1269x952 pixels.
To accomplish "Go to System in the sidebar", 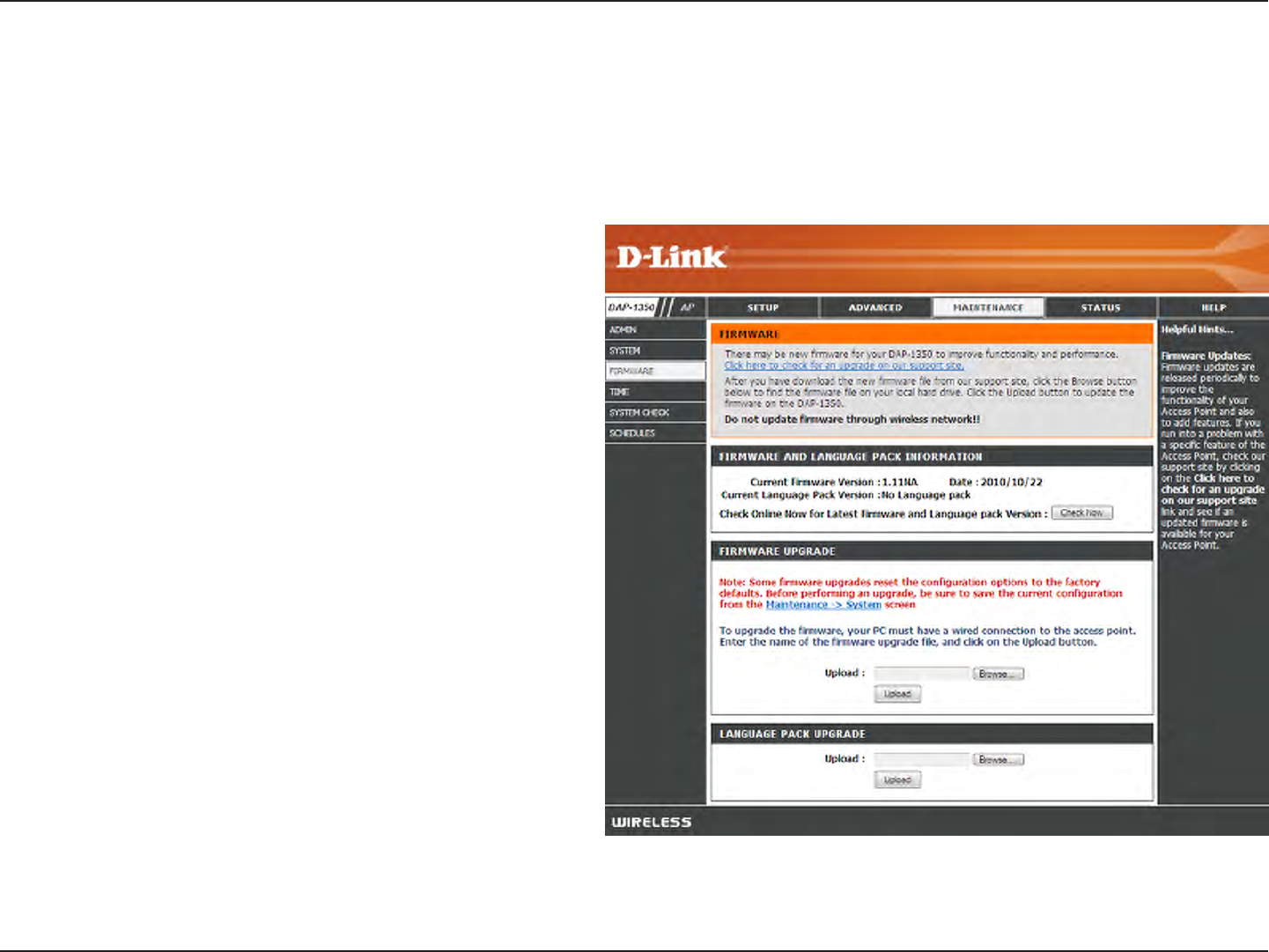I will pos(655,351).
